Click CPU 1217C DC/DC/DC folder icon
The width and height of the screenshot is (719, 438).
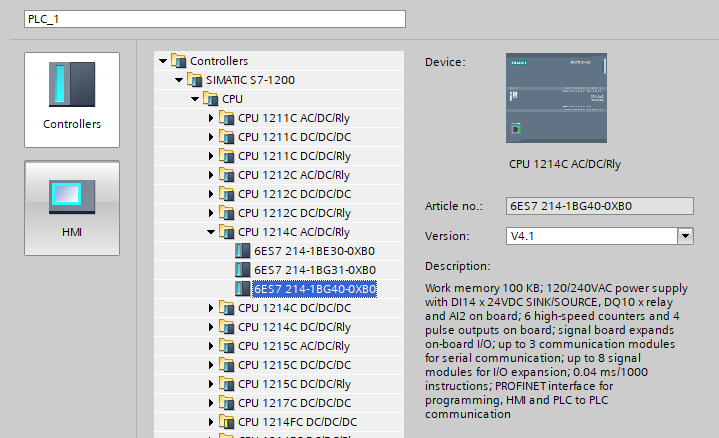(227, 403)
